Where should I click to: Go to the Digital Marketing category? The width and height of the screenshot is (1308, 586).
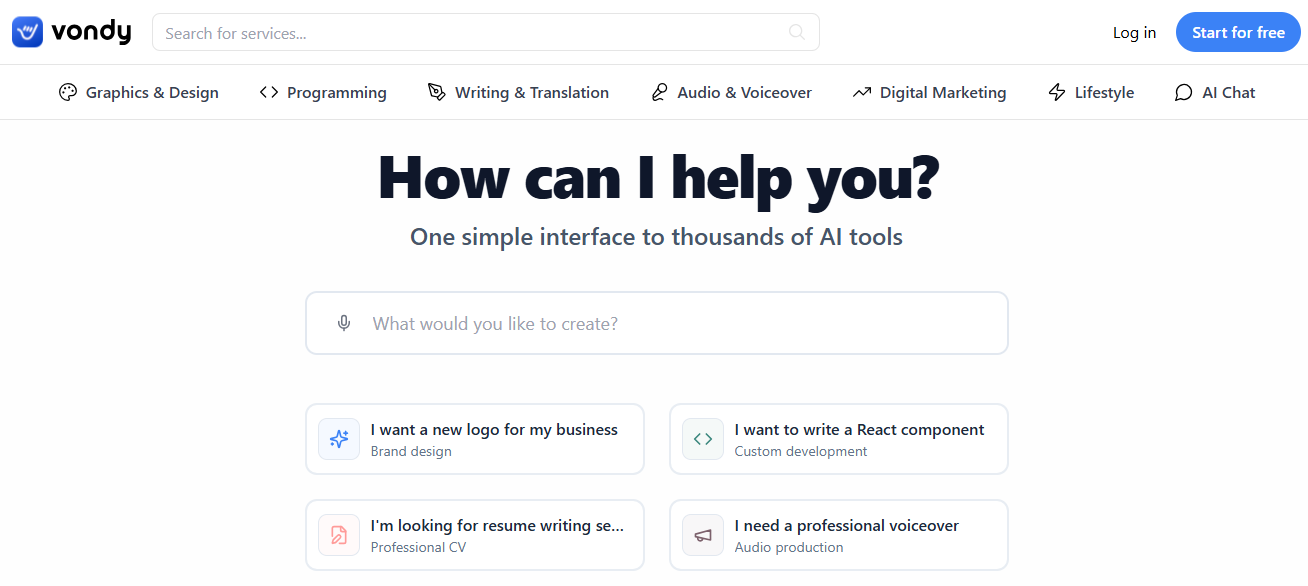(929, 92)
